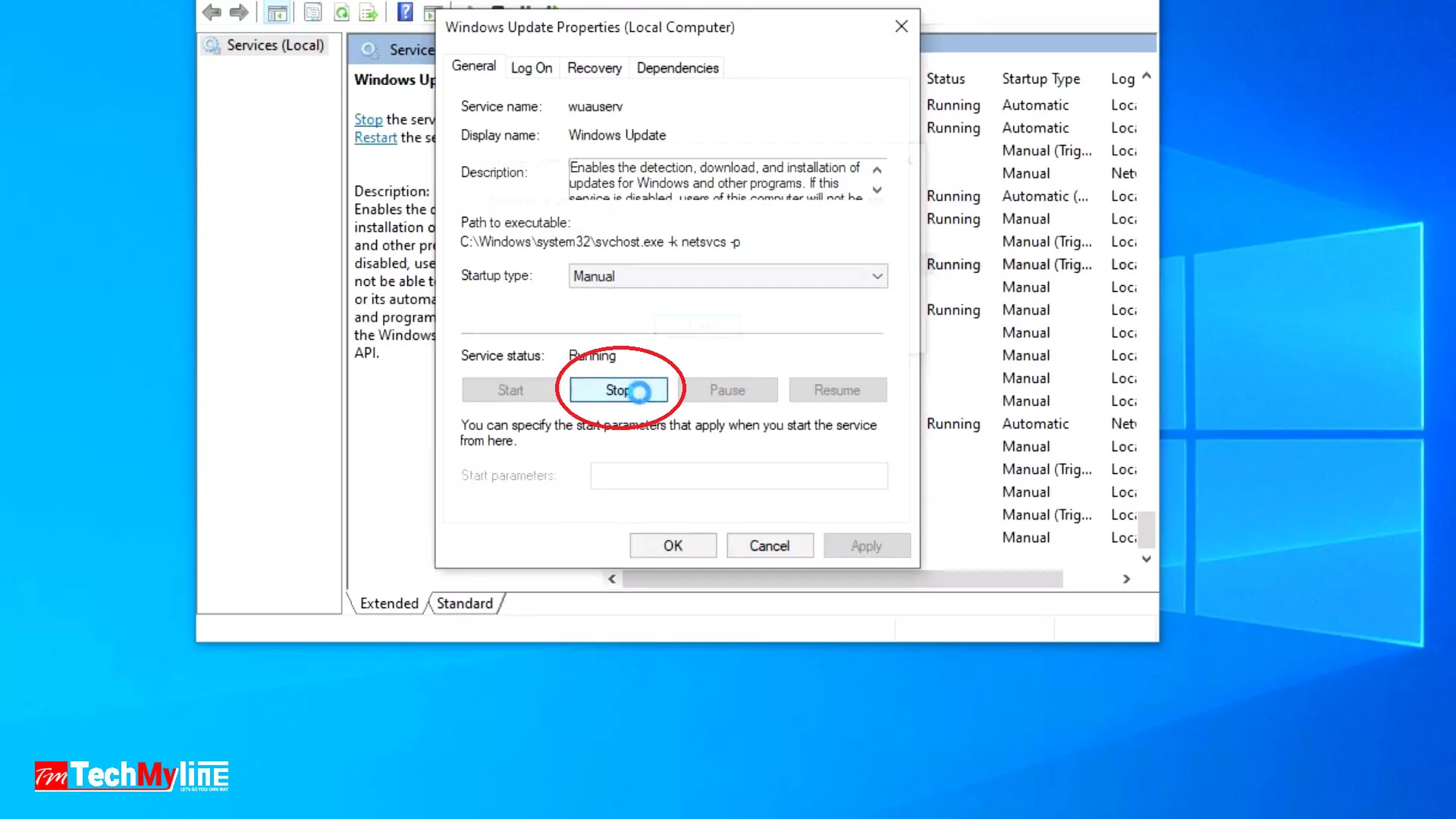1456x819 pixels.
Task: Open the blue Help toolbar icon
Action: tap(406, 11)
